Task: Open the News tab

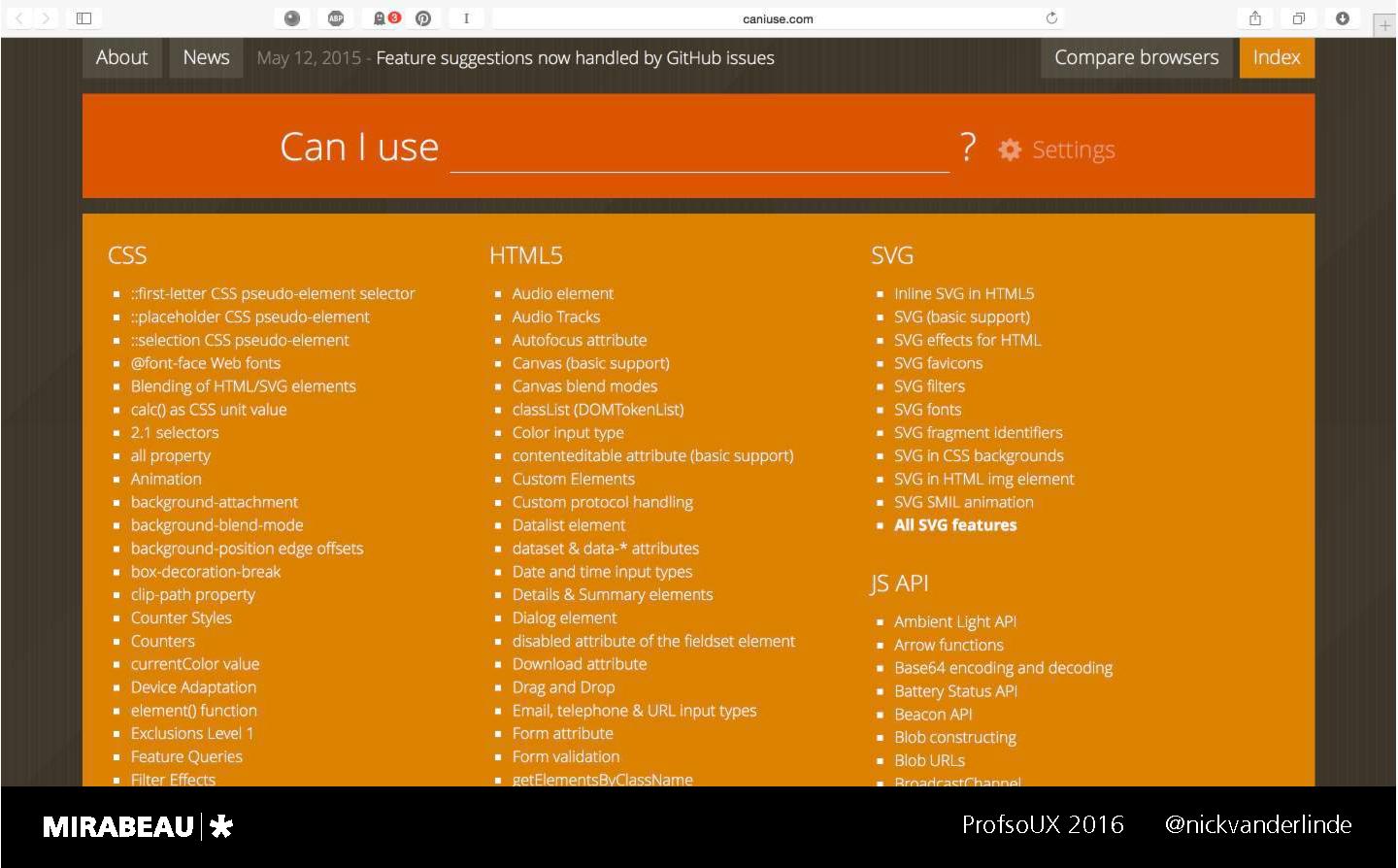Action: [206, 57]
